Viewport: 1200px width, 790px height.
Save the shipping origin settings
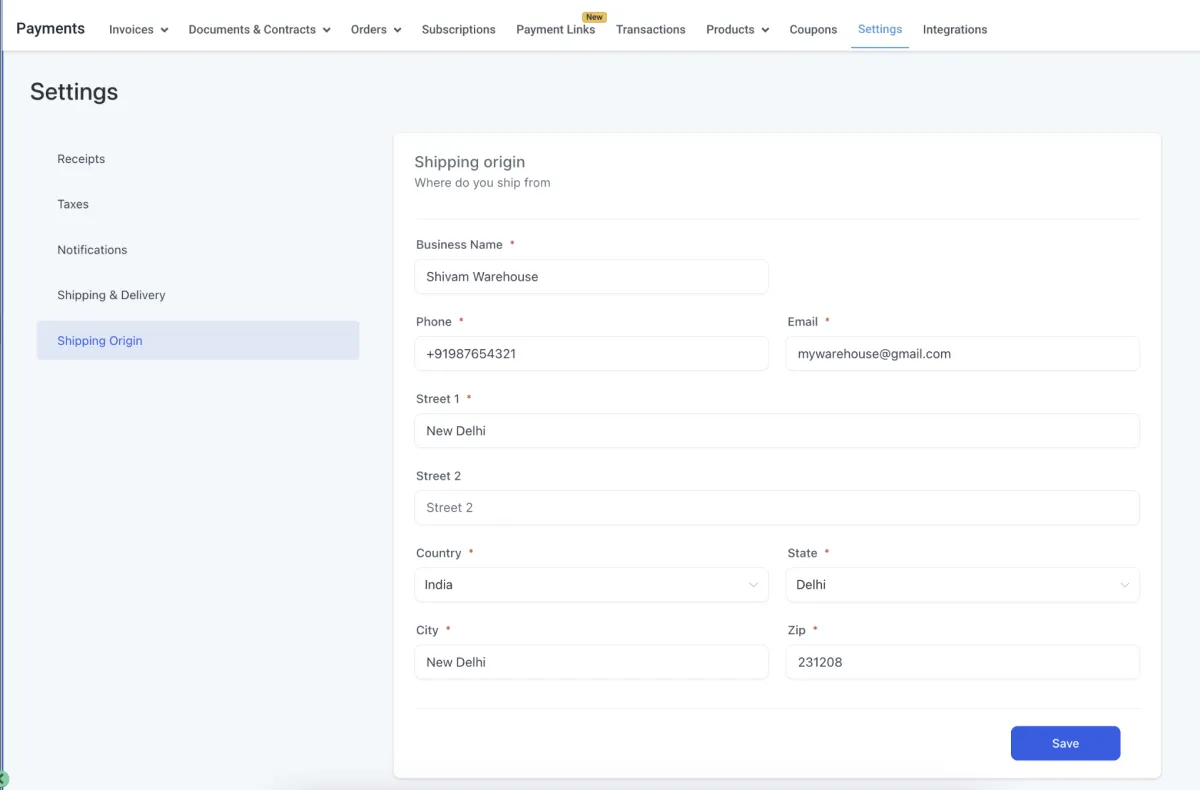point(1065,743)
